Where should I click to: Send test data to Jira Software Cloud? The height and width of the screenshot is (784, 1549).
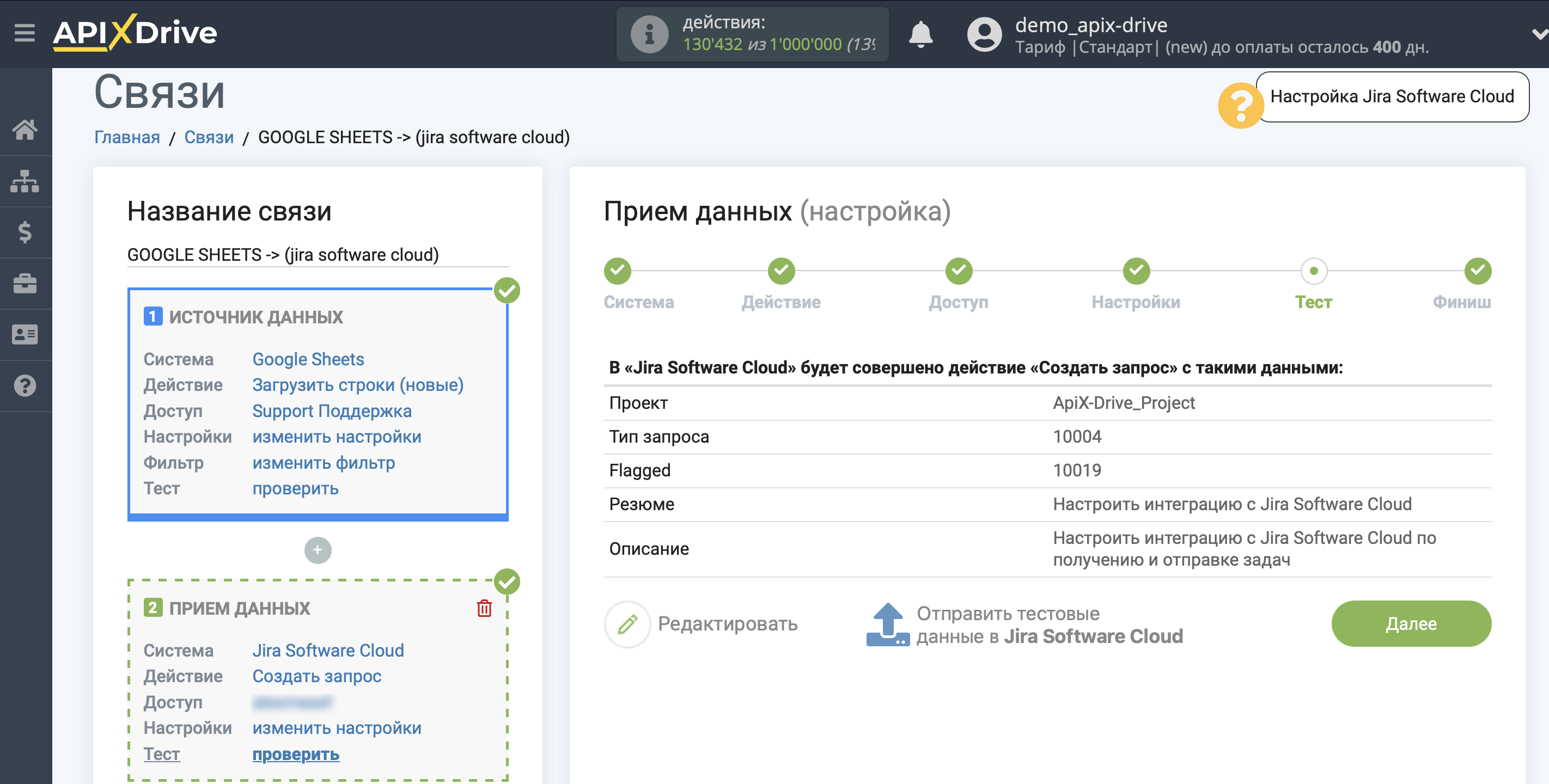(x=1050, y=624)
